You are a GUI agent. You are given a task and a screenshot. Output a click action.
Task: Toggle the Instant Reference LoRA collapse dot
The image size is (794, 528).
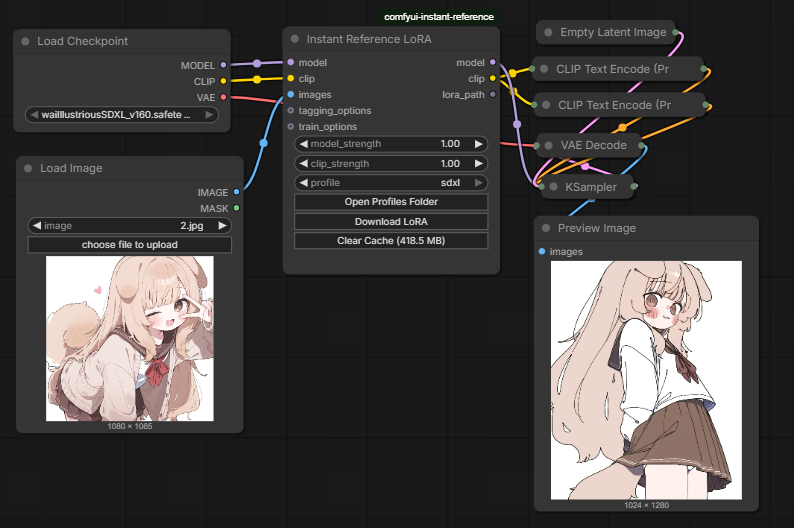tap(295, 39)
